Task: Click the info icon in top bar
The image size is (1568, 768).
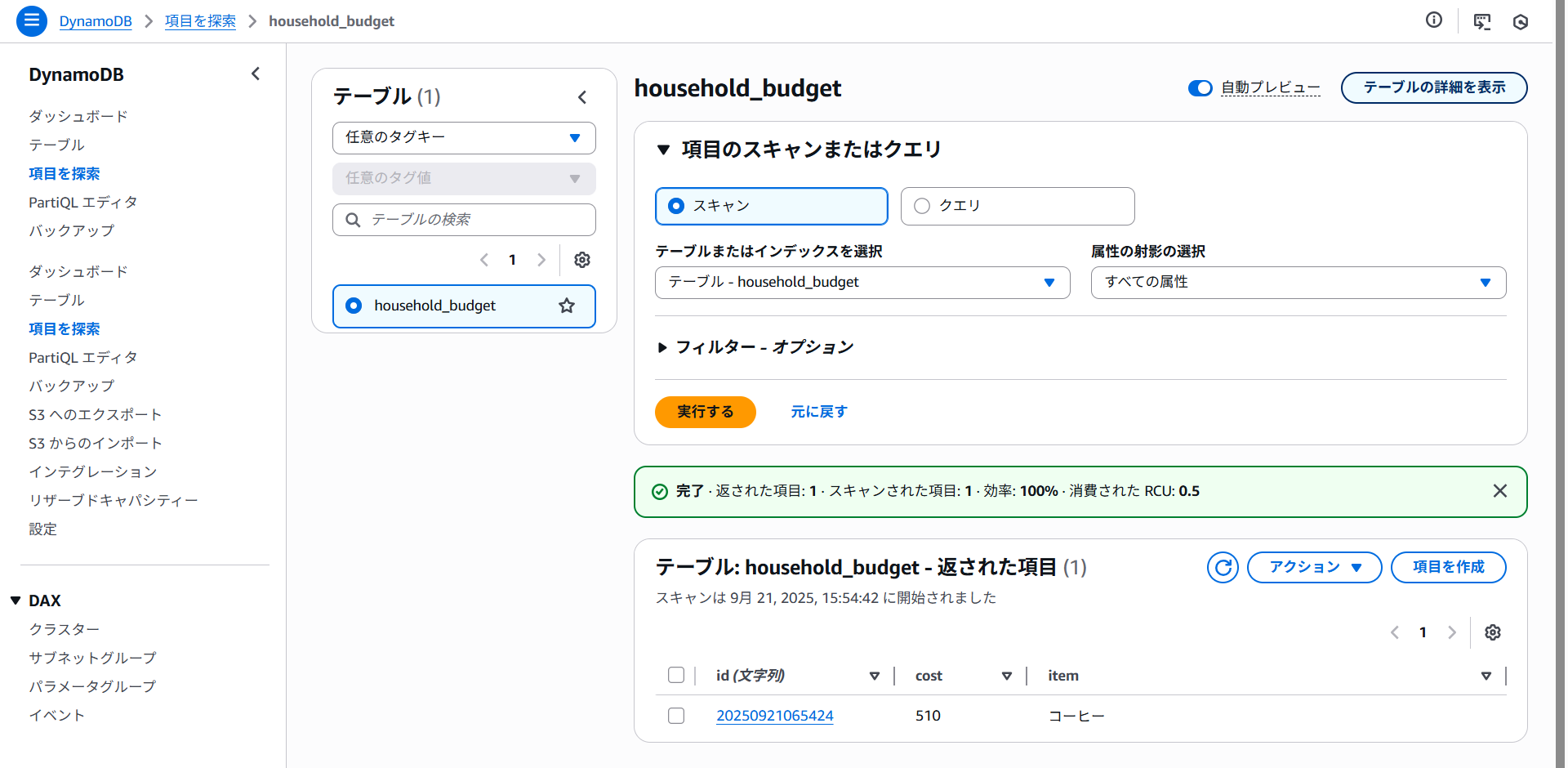Action: (1433, 20)
